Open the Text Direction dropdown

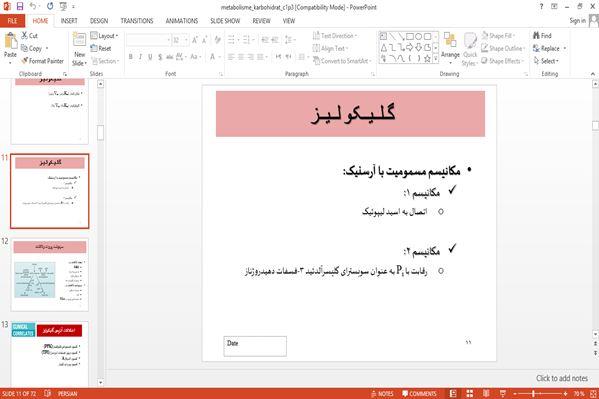(335, 36)
